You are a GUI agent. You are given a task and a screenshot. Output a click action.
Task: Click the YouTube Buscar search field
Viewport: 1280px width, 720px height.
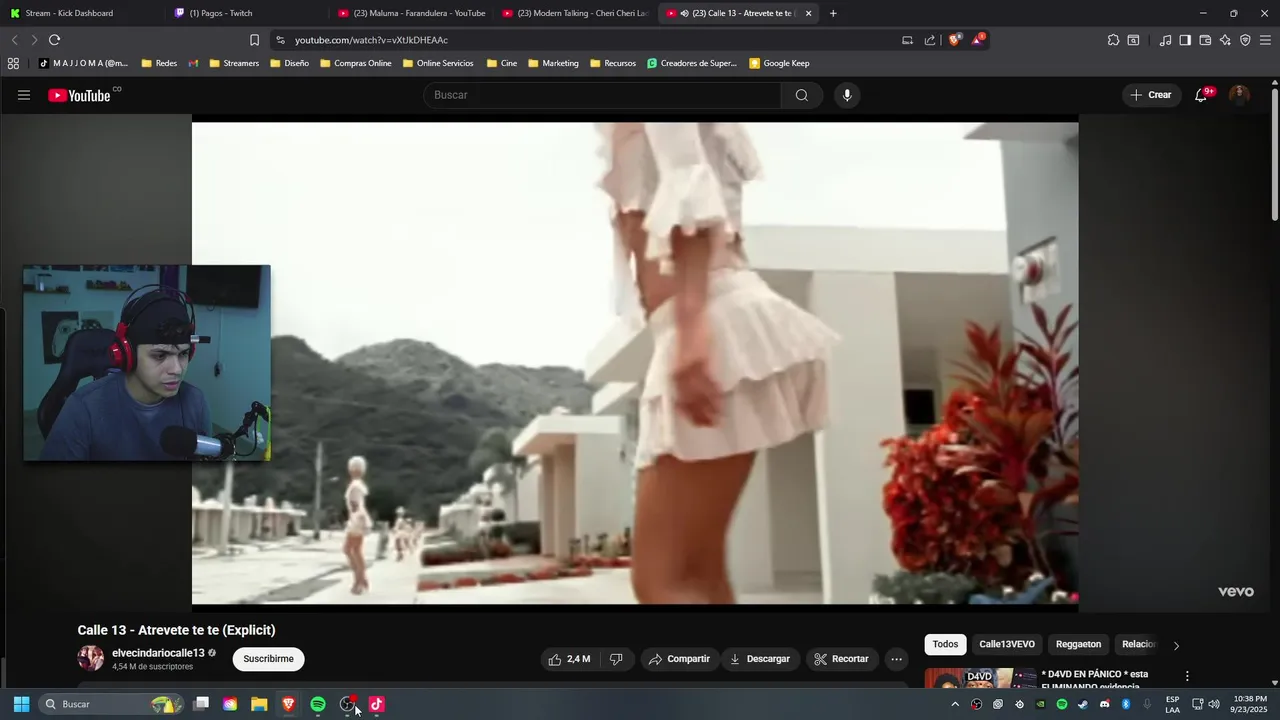602,95
